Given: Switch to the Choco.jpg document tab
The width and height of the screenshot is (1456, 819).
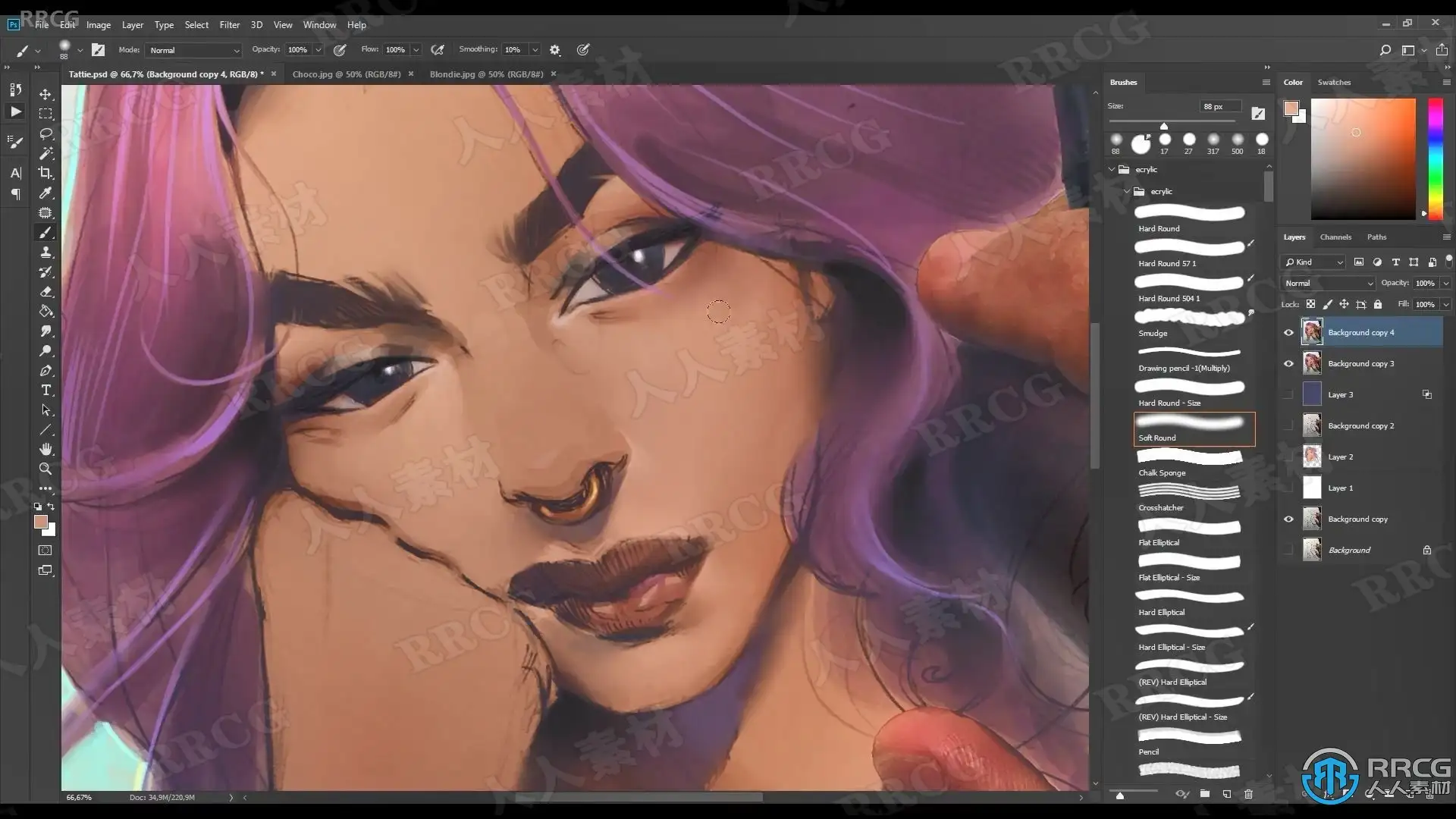Looking at the screenshot, I should tap(347, 74).
